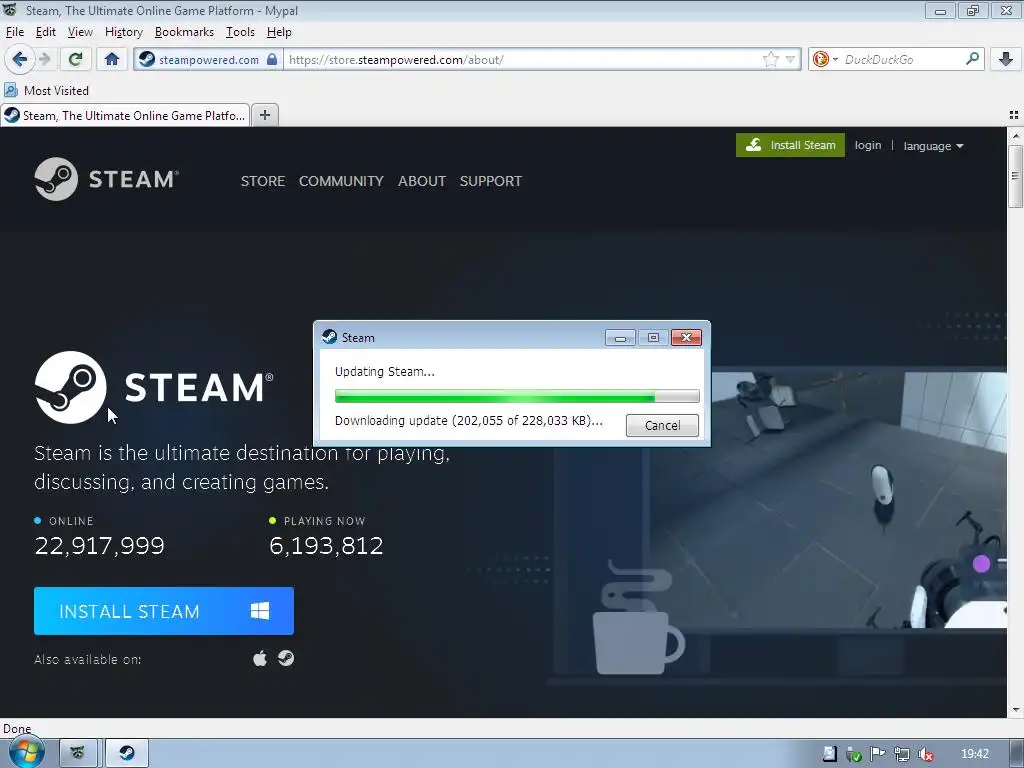The height and width of the screenshot is (768, 1024).
Task: Click the Show desktop strip
Action: 1016,753
